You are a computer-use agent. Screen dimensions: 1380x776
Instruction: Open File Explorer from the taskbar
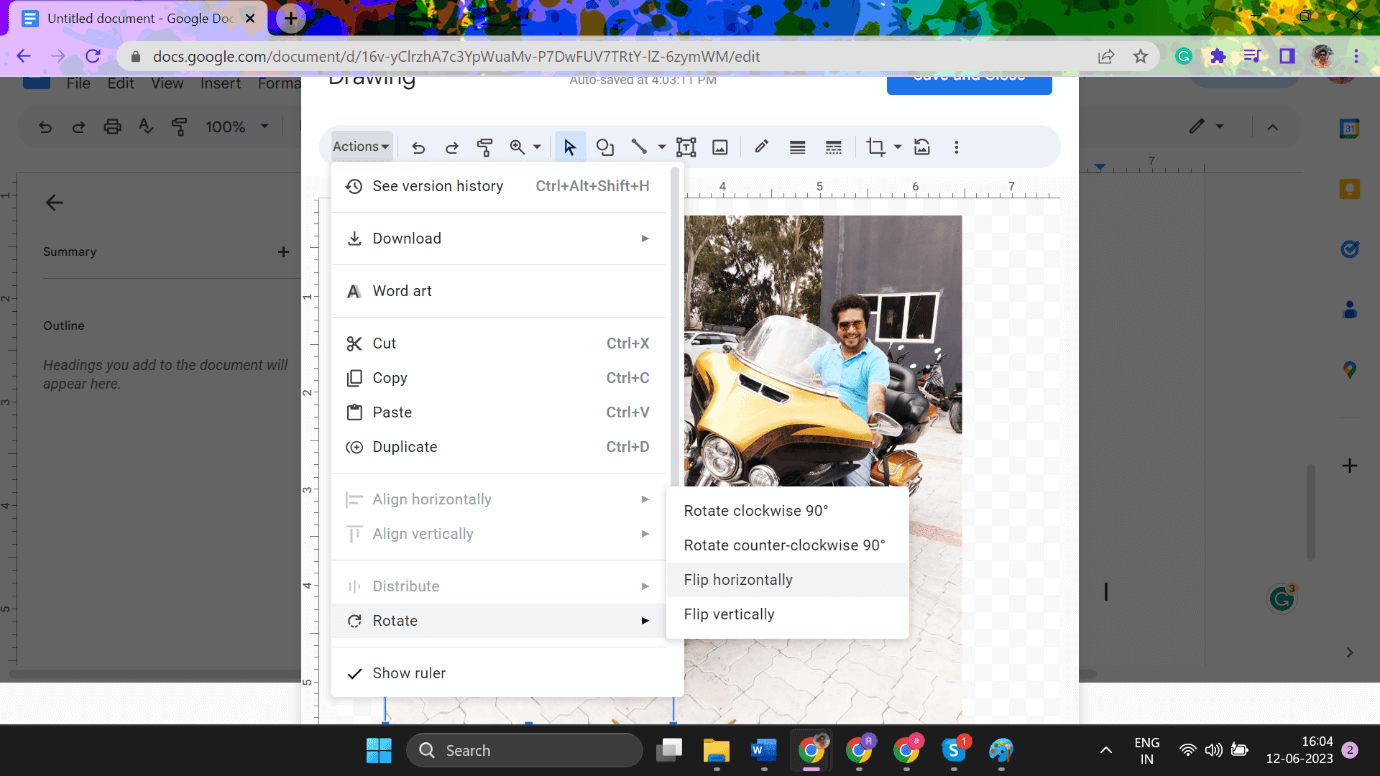716,750
